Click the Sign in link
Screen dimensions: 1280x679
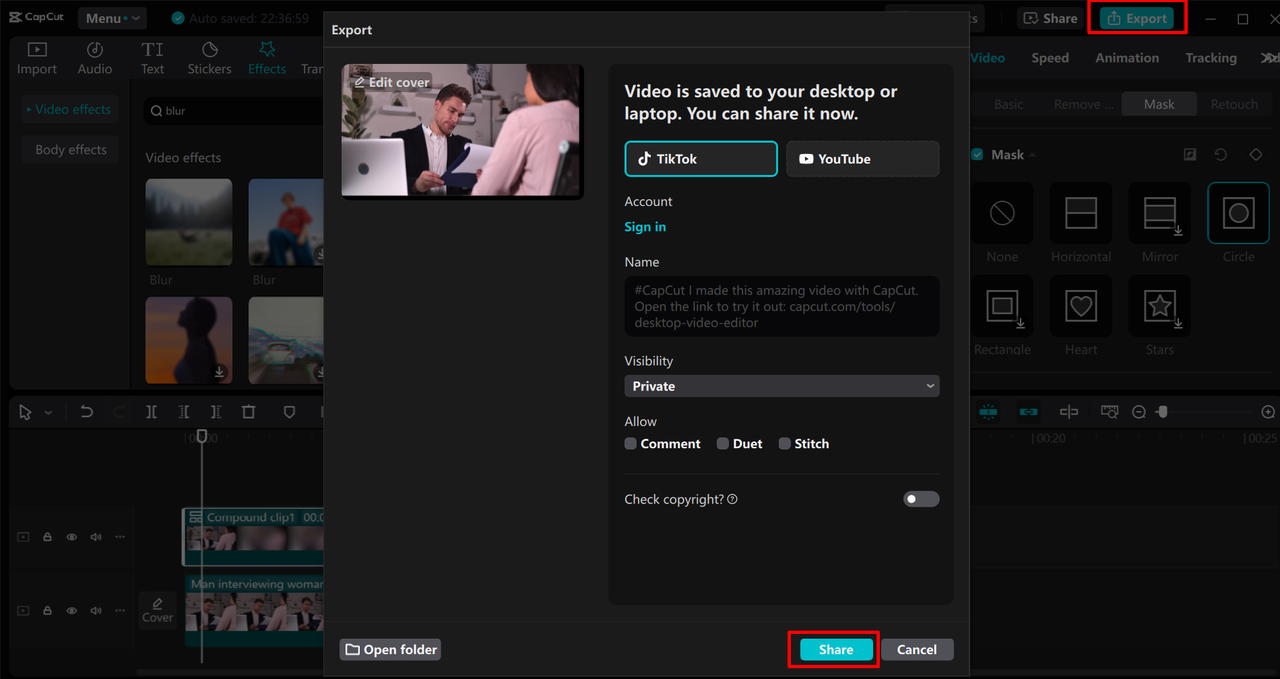coord(645,227)
